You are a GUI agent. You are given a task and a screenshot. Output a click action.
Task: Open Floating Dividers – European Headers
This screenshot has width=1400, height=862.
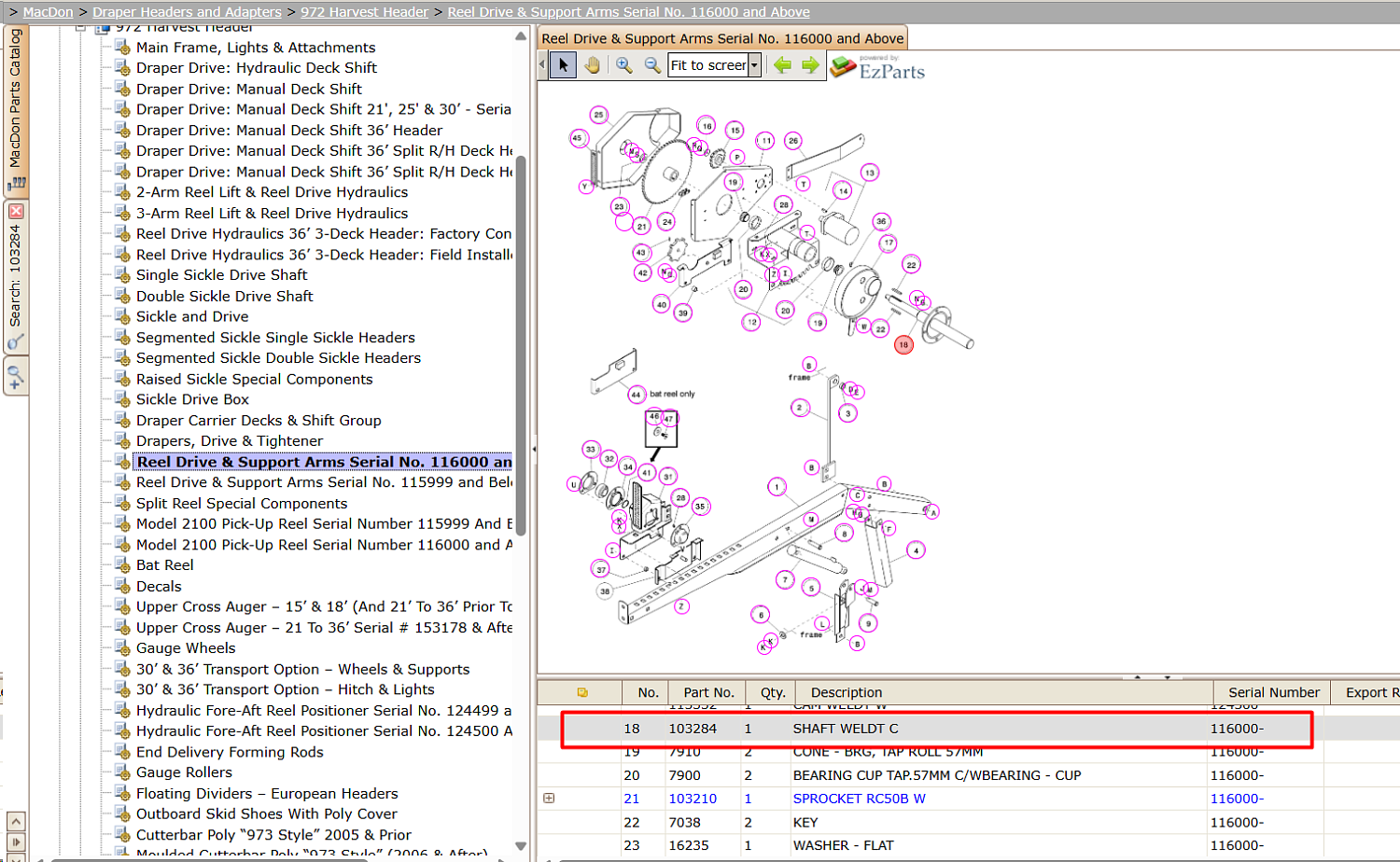(267, 794)
